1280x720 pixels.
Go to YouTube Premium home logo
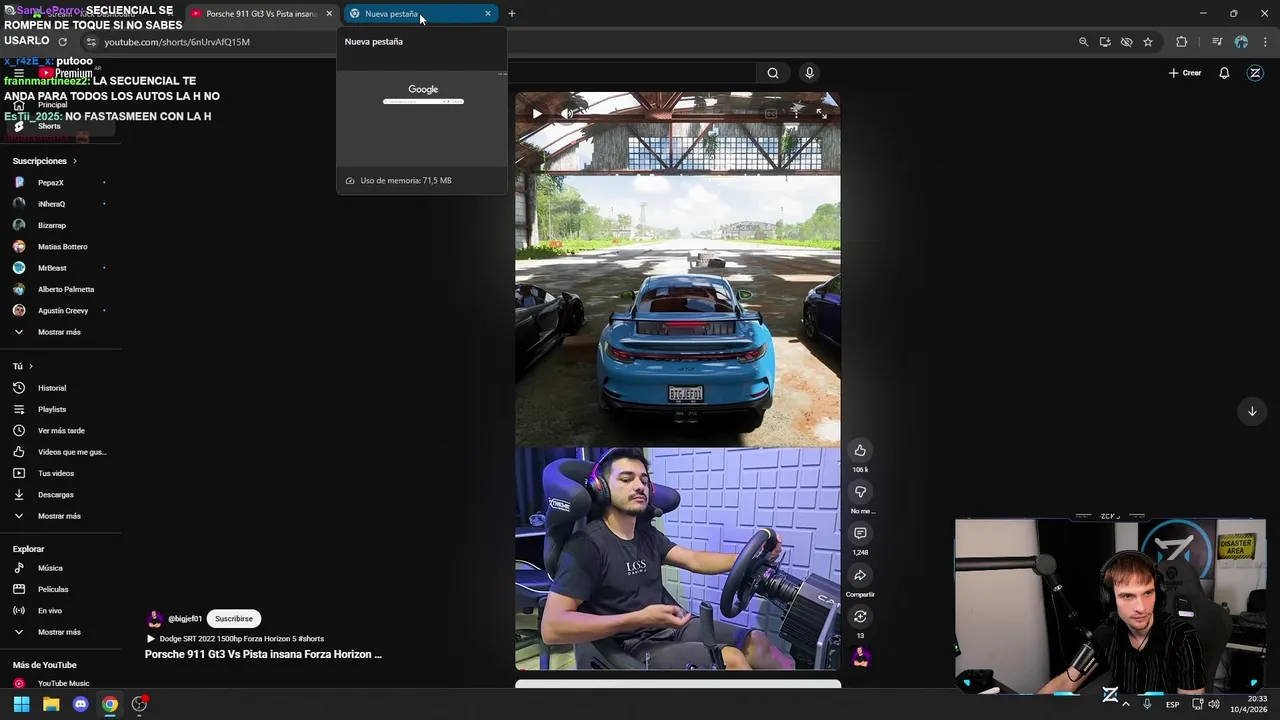pyautogui.click(x=66, y=73)
